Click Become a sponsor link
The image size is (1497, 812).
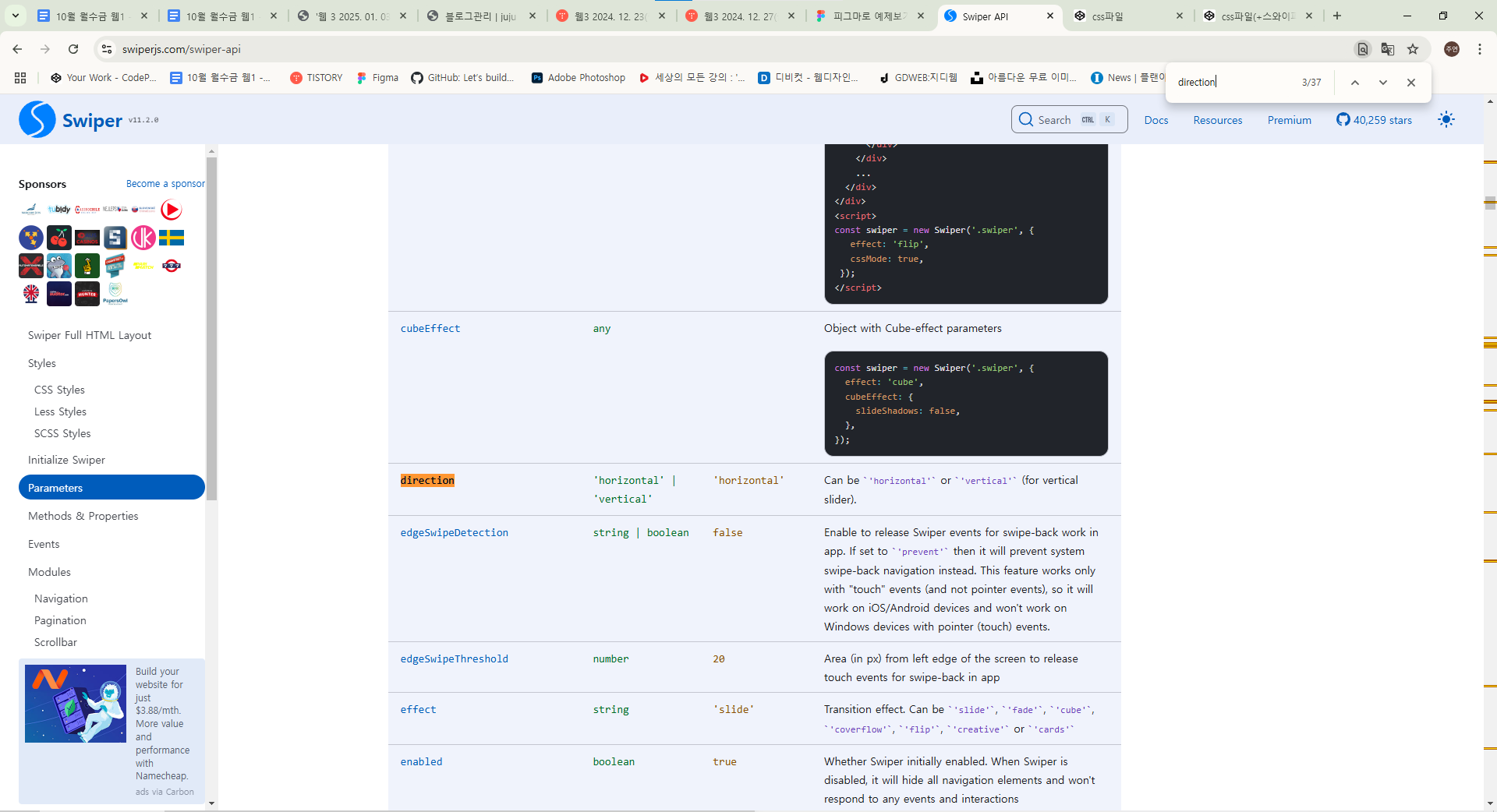tap(165, 184)
